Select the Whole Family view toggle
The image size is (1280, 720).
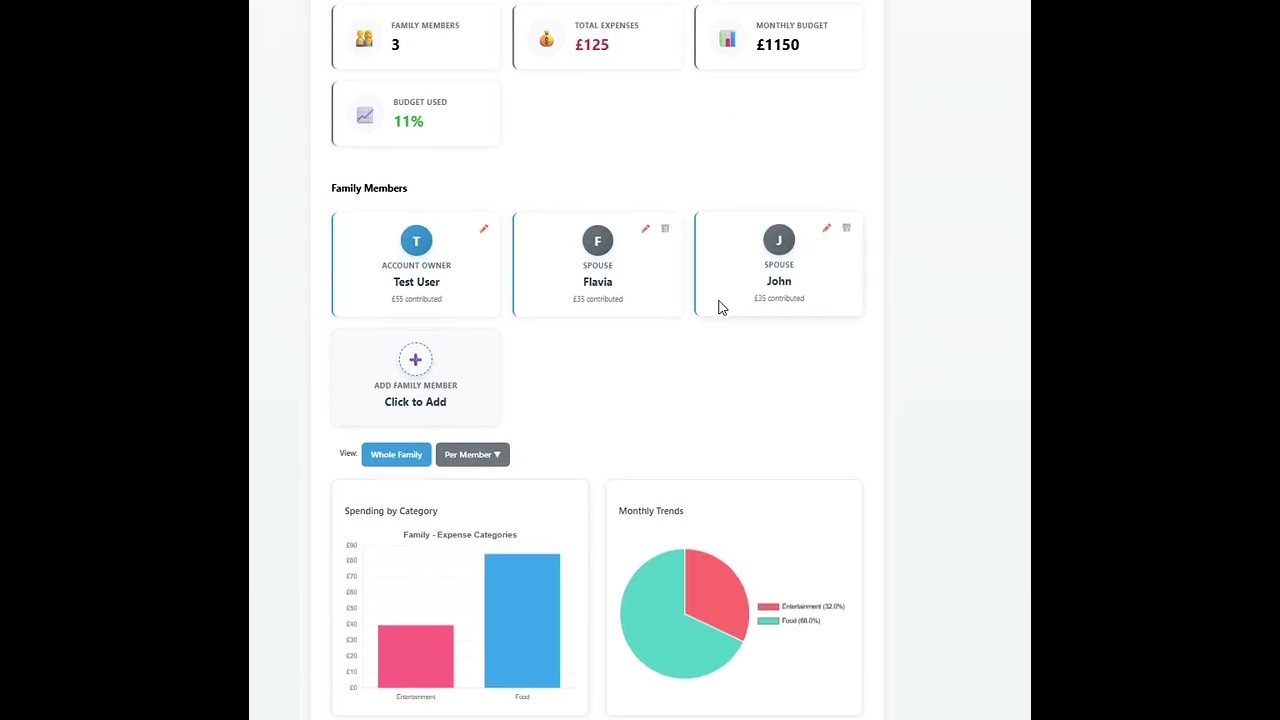[x=396, y=454]
